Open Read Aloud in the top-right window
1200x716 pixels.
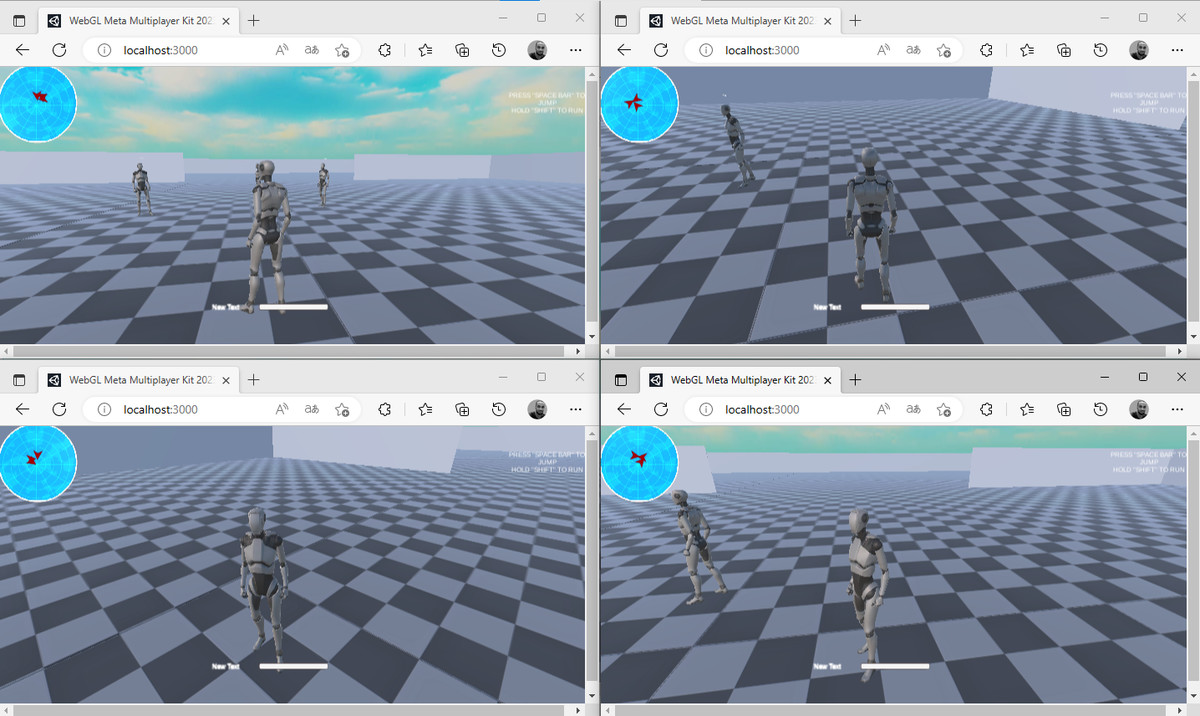coord(884,50)
